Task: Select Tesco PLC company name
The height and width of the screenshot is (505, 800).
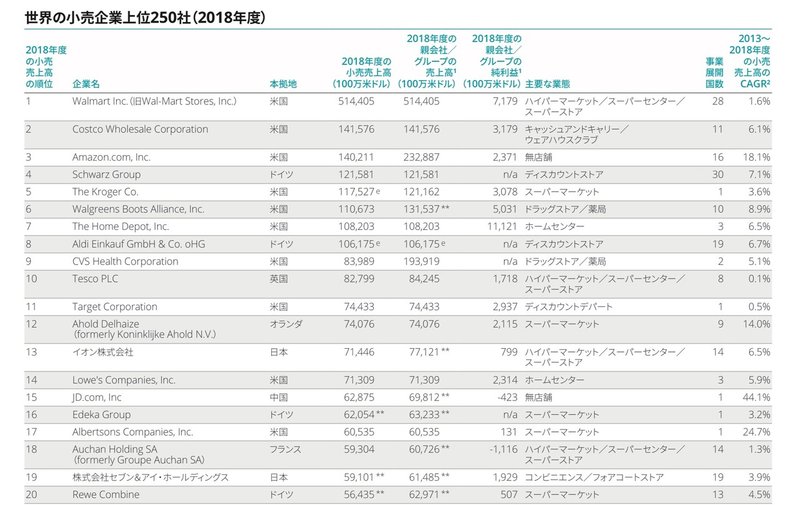Action: tap(95, 279)
